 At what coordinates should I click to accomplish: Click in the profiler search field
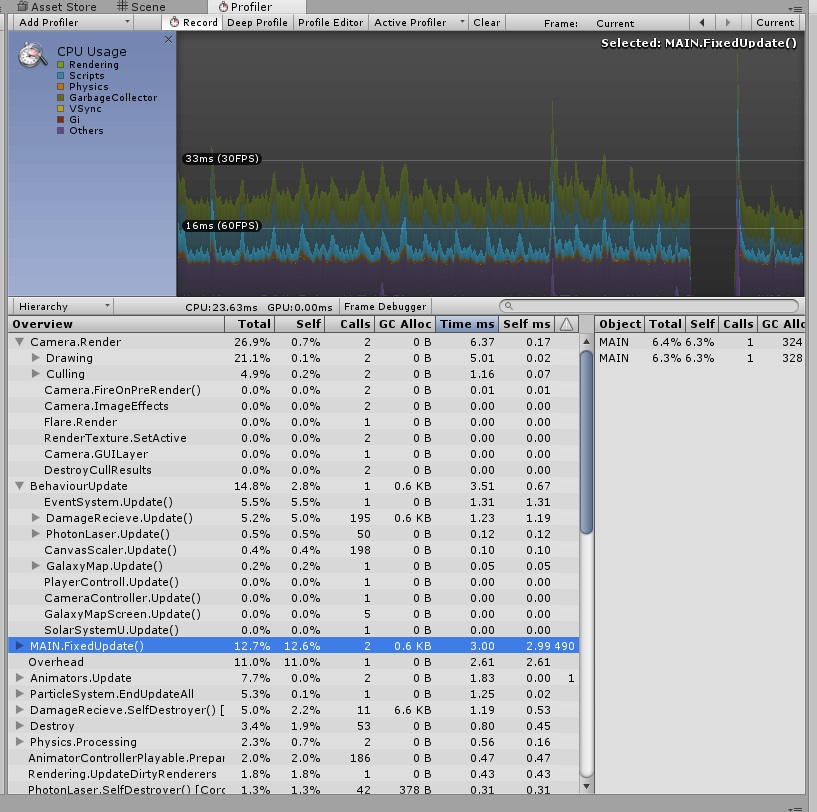(x=649, y=306)
